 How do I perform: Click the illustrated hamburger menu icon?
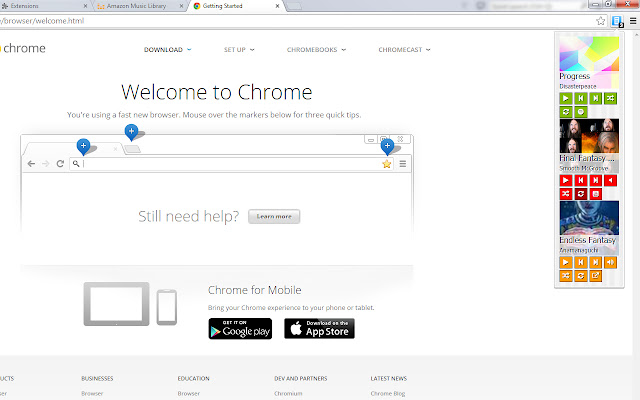pyautogui.click(x=403, y=164)
